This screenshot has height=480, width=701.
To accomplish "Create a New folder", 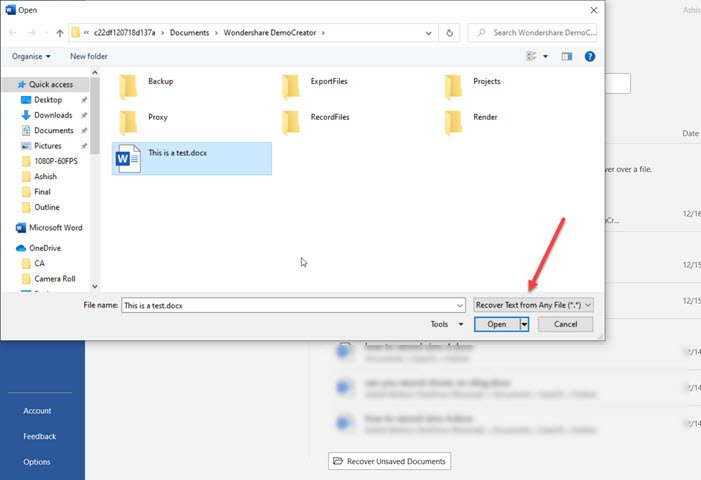I will pyautogui.click(x=89, y=56).
